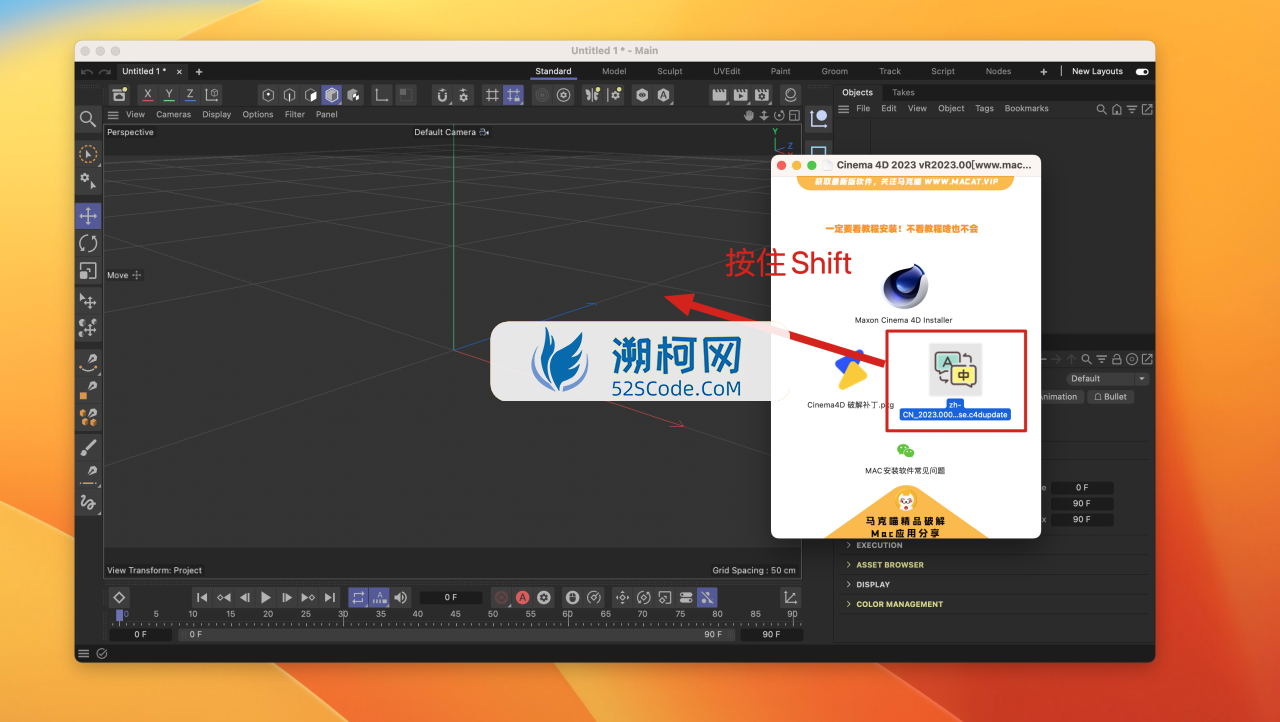
Task: Select the Cinema4D 破解补丁.pkg file
Action: pos(852,370)
